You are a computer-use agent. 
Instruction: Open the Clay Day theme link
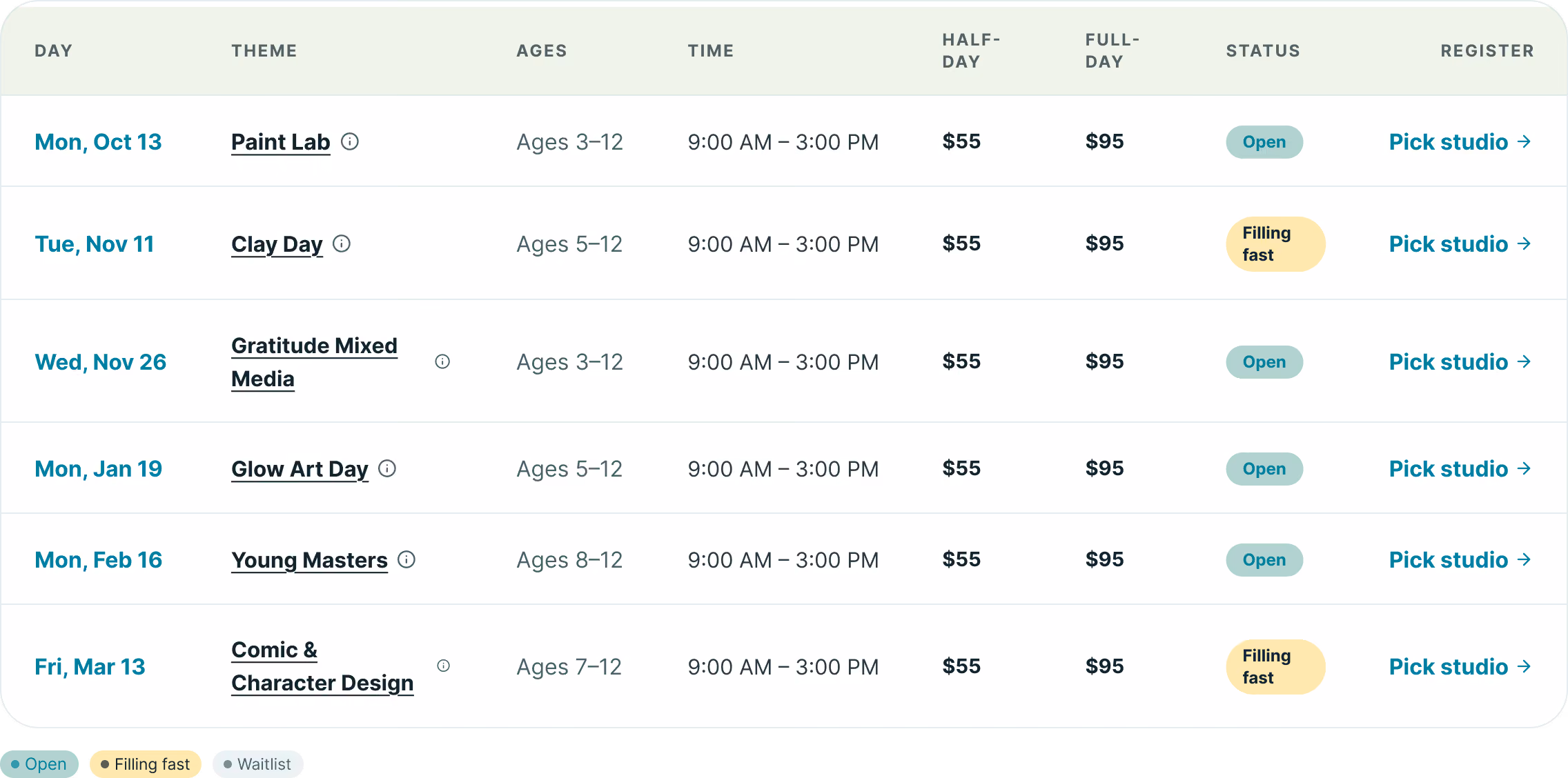277,243
